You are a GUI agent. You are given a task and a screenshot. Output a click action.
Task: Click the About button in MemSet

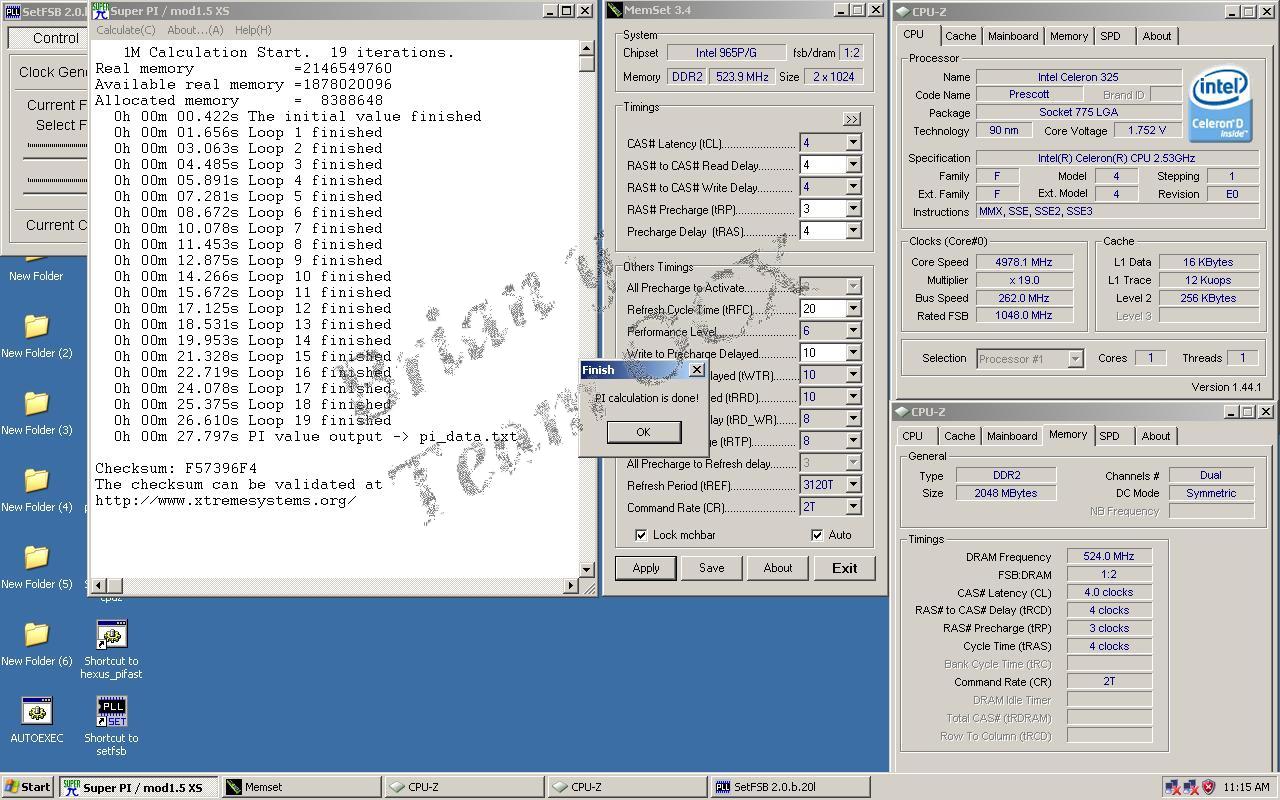point(778,568)
